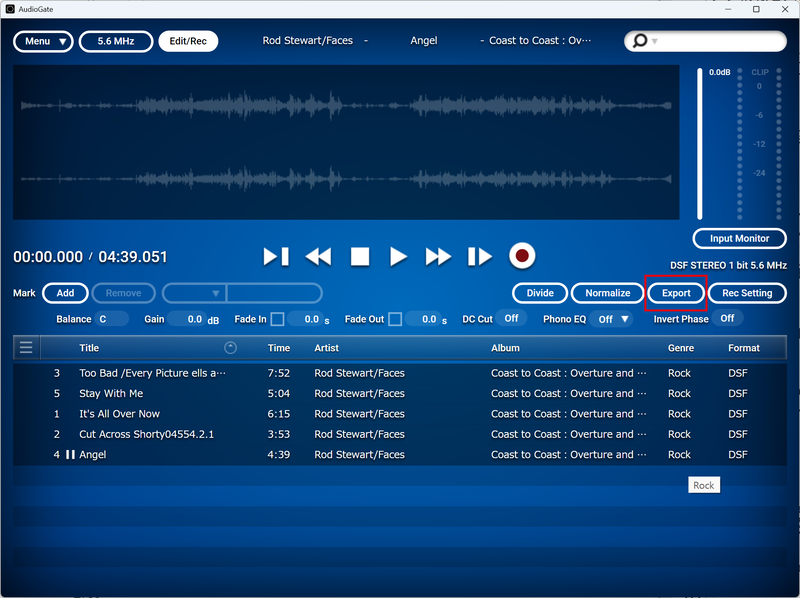The height and width of the screenshot is (598, 800).
Task: Skip to track start icon
Action: point(276,256)
